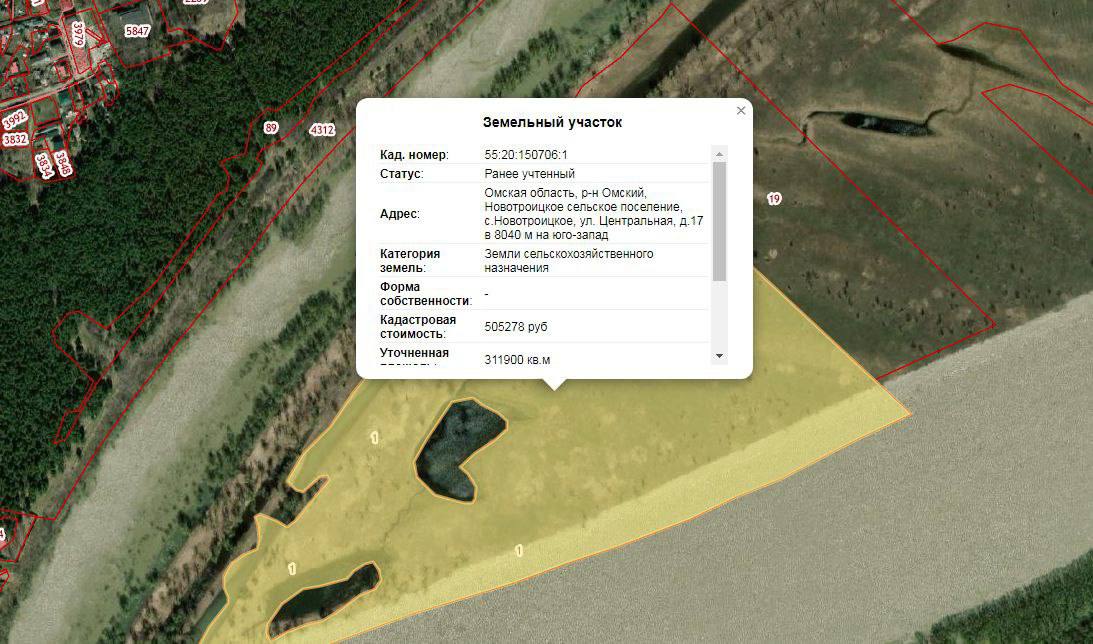Screen dimensions: 1093x644
Task: Click cadastral number value 55:20:150706:1
Action: (x=525, y=155)
